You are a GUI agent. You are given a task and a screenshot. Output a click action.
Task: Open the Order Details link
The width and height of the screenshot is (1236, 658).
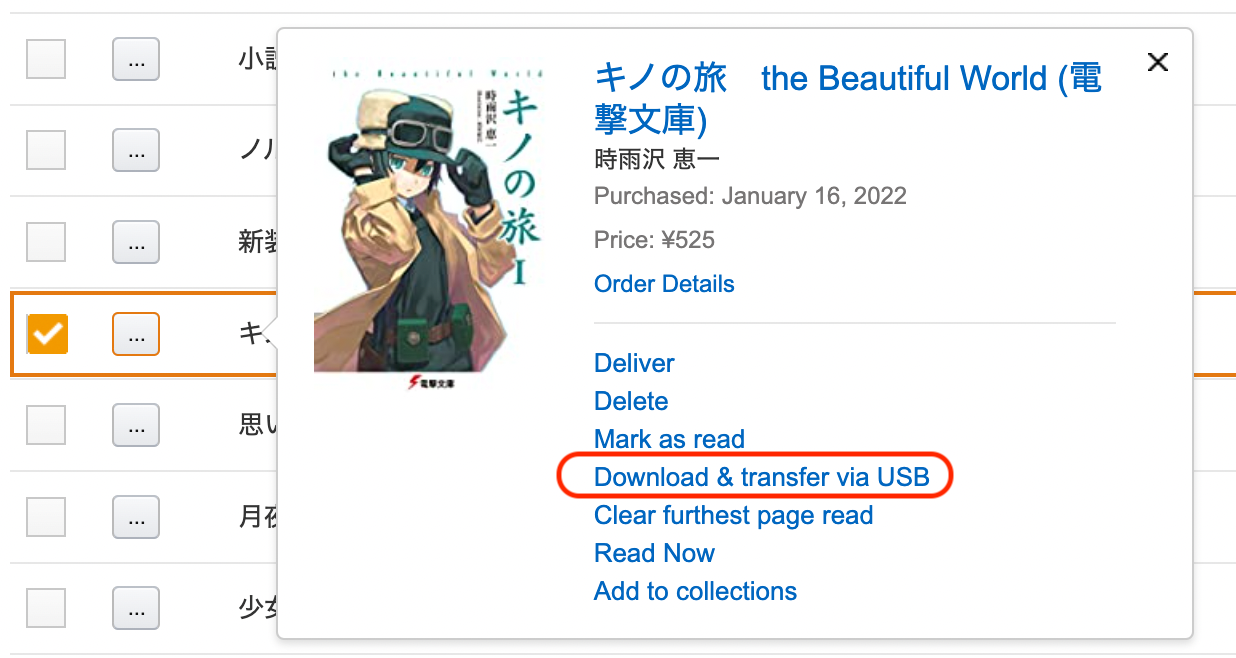(x=664, y=284)
